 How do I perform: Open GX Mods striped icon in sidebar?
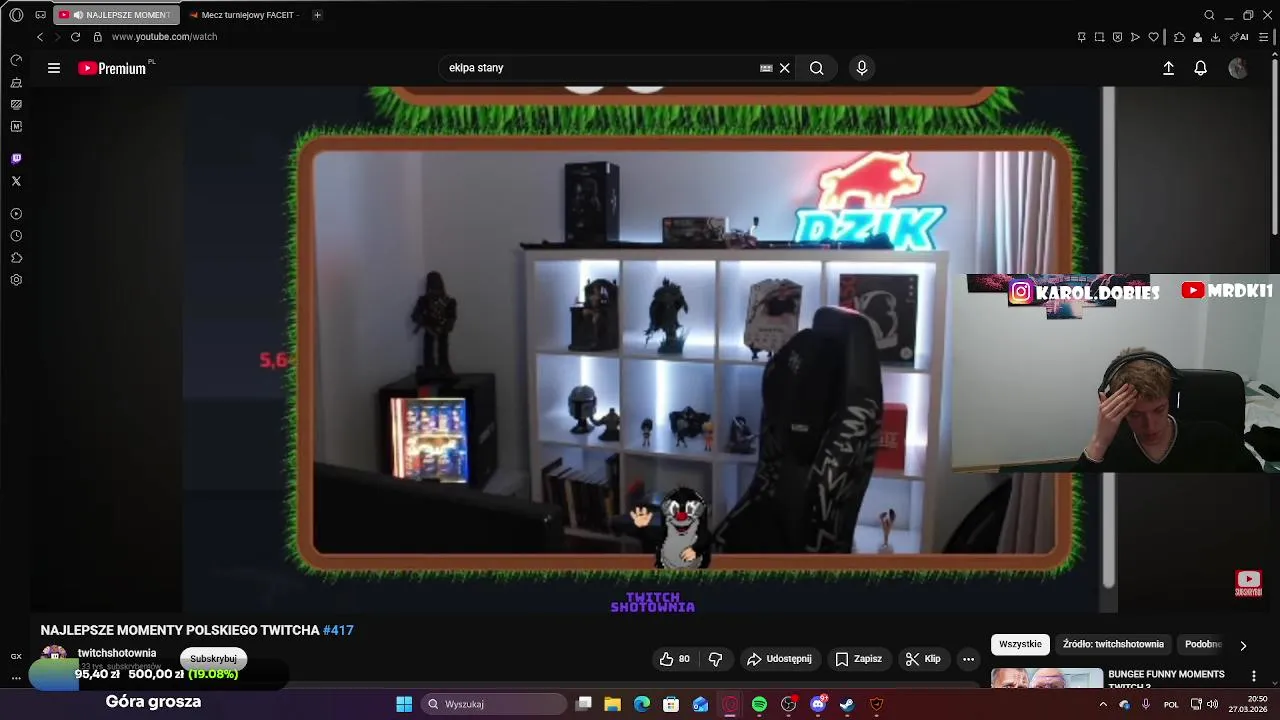16,105
